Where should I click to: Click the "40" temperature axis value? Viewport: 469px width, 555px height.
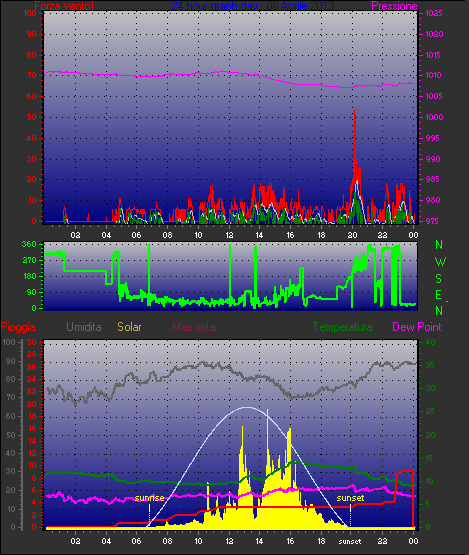pyautogui.click(x=430, y=342)
